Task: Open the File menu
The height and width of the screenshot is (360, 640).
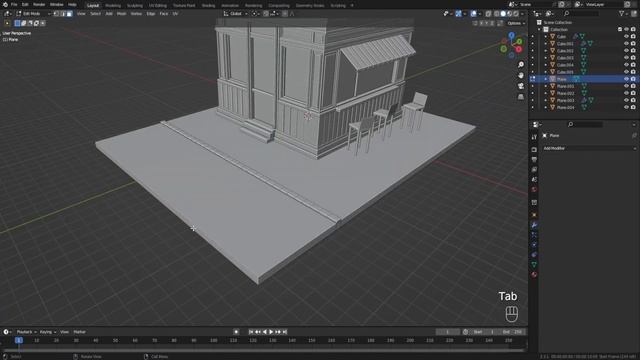Action: pos(14,4)
